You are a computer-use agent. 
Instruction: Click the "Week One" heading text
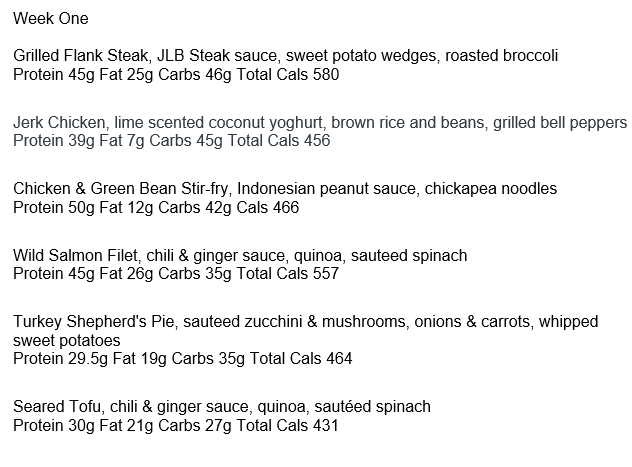coord(49,19)
